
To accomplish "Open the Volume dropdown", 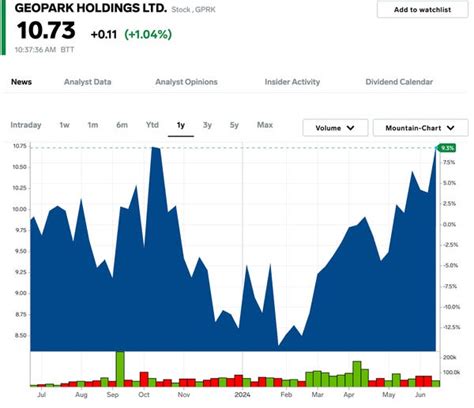I will coord(335,128).
